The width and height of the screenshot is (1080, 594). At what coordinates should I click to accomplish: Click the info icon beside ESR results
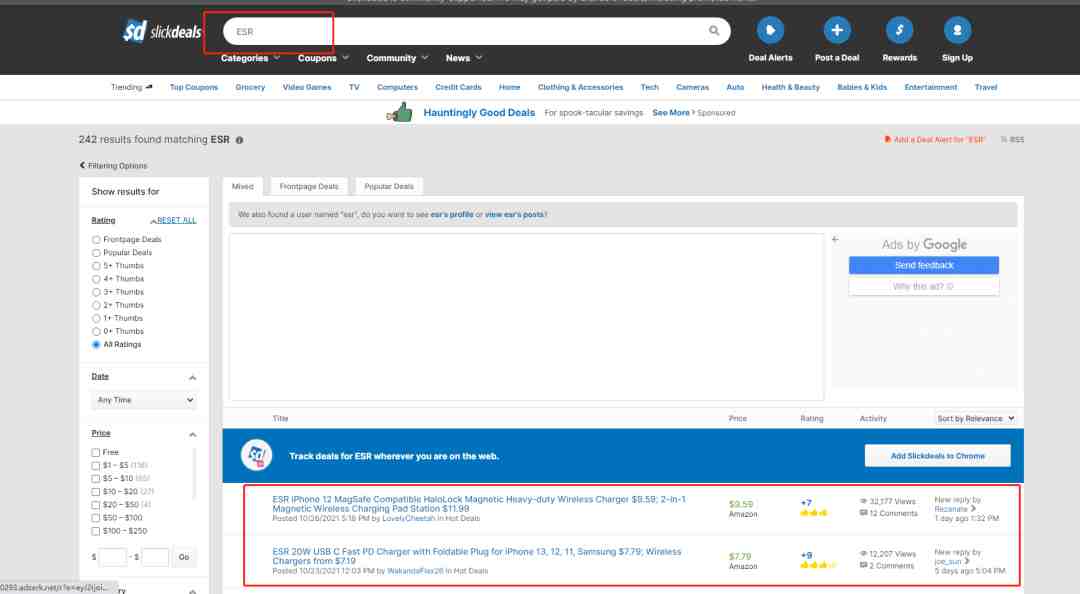[239, 140]
